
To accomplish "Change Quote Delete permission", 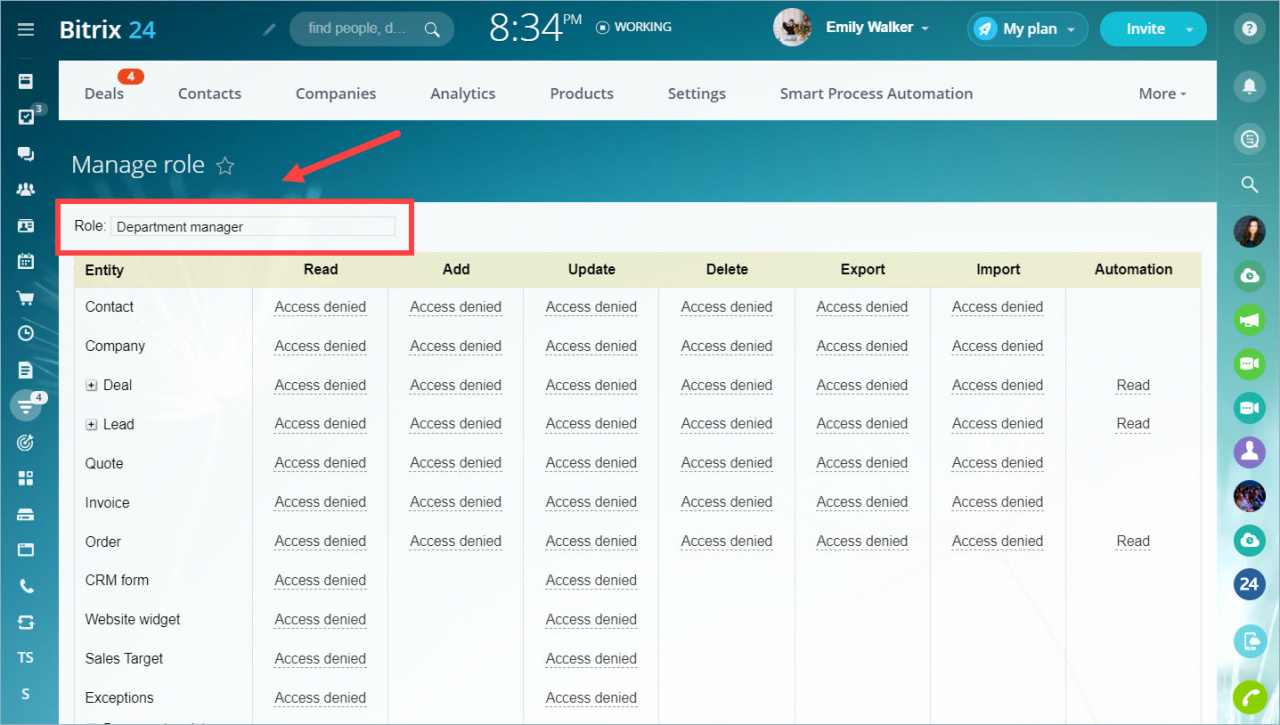I will point(726,463).
